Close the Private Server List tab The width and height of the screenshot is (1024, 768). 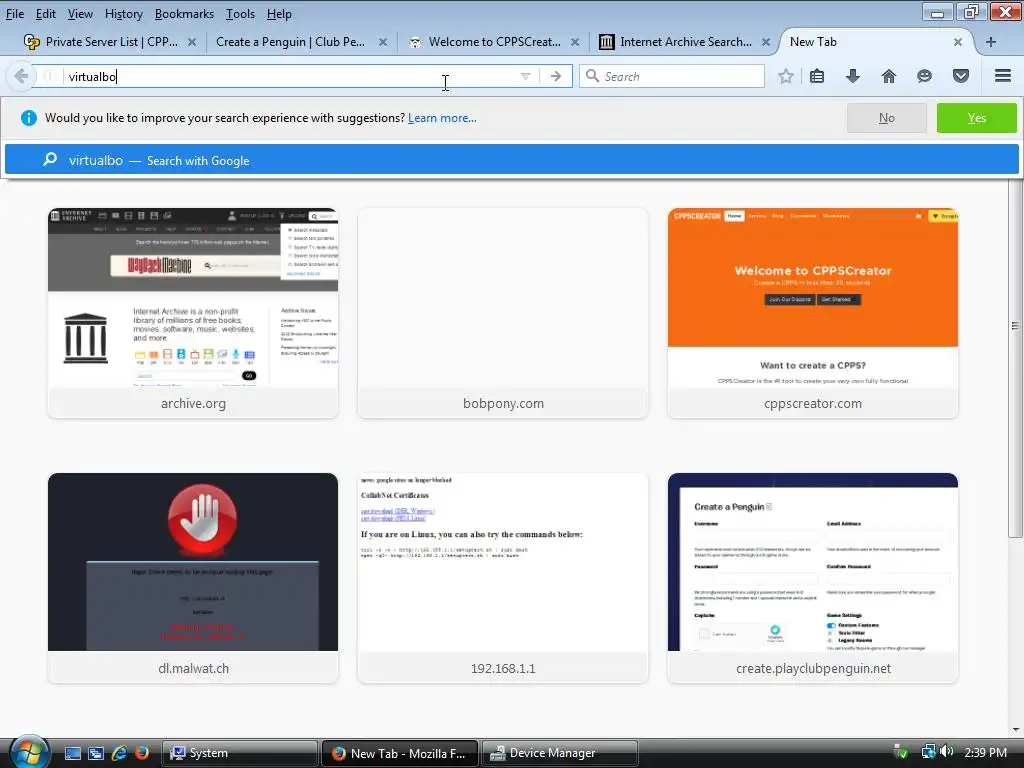191,42
